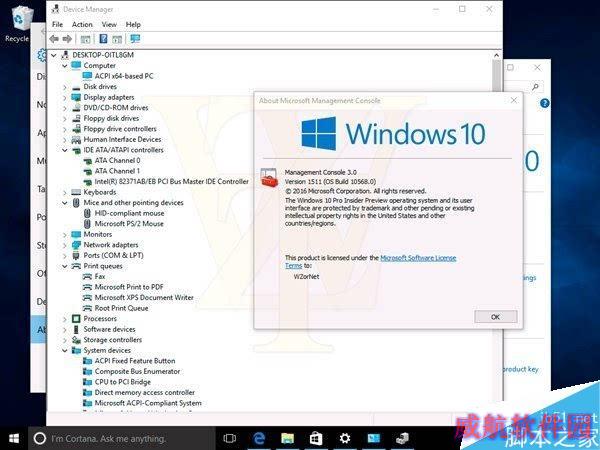The height and width of the screenshot is (450, 600).
Task: Click the search icon in Settings window
Action: [x=535, y=87]
